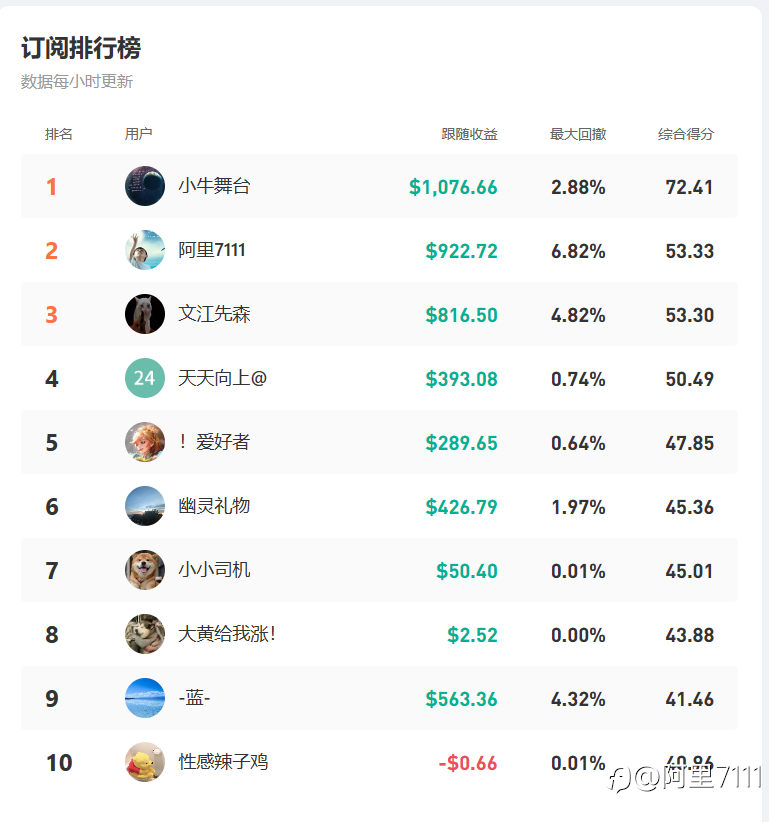Screen dimensions: 769x822
Task: Click the avatar of 大黄给我涨!
Action: [145, 634]
